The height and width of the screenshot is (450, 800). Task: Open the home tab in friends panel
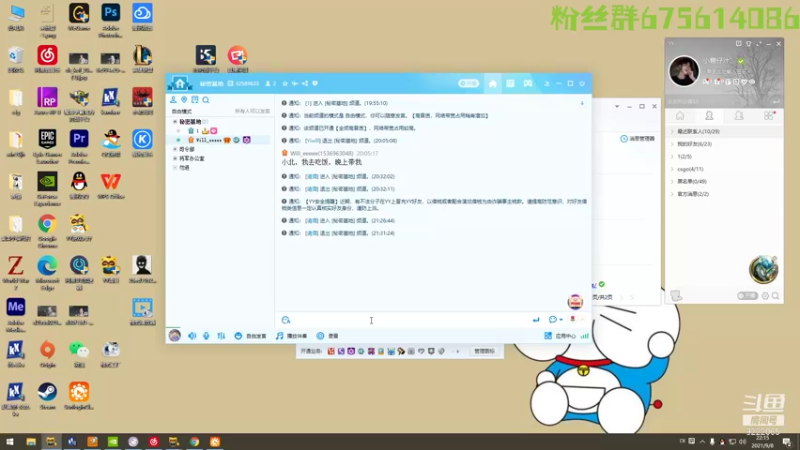point(680,116)
